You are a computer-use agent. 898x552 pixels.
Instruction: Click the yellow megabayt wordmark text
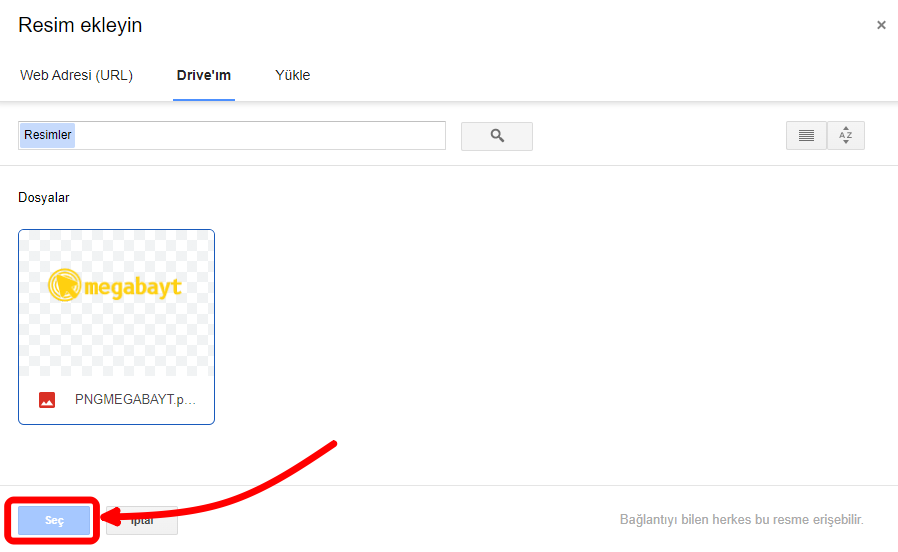point(133,287)
